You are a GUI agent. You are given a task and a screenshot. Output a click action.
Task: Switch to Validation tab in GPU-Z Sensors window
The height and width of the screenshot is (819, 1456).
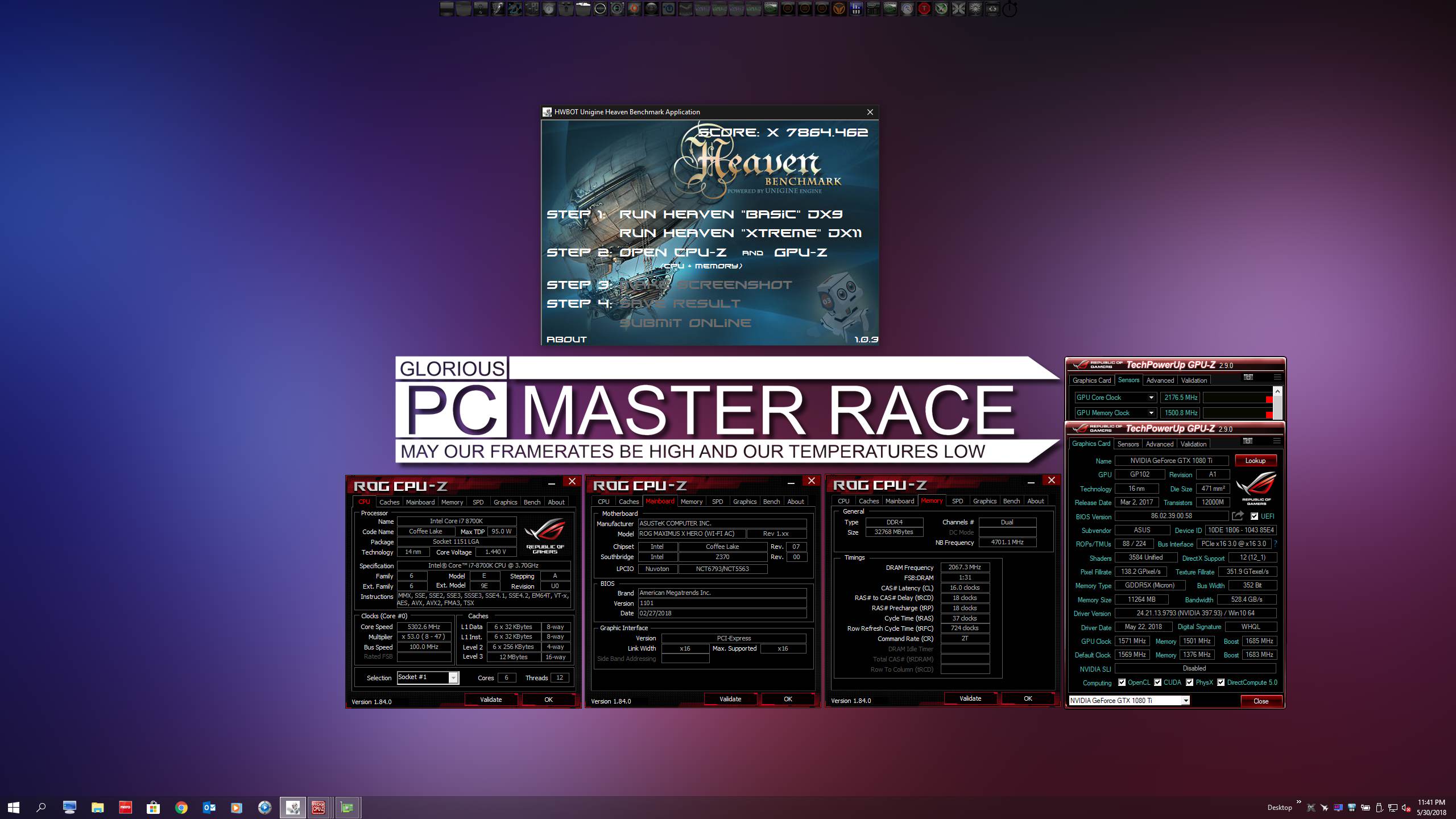point(1194,380)
